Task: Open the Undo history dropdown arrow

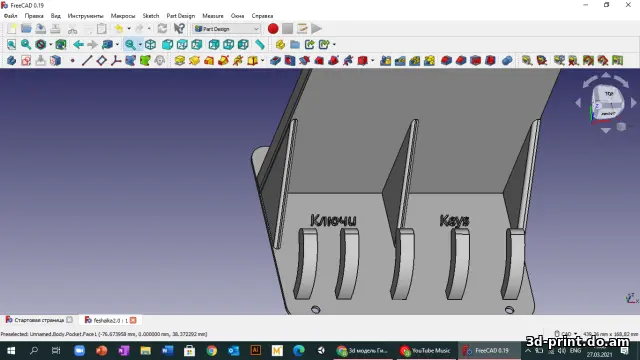Action: coord(129,29)
